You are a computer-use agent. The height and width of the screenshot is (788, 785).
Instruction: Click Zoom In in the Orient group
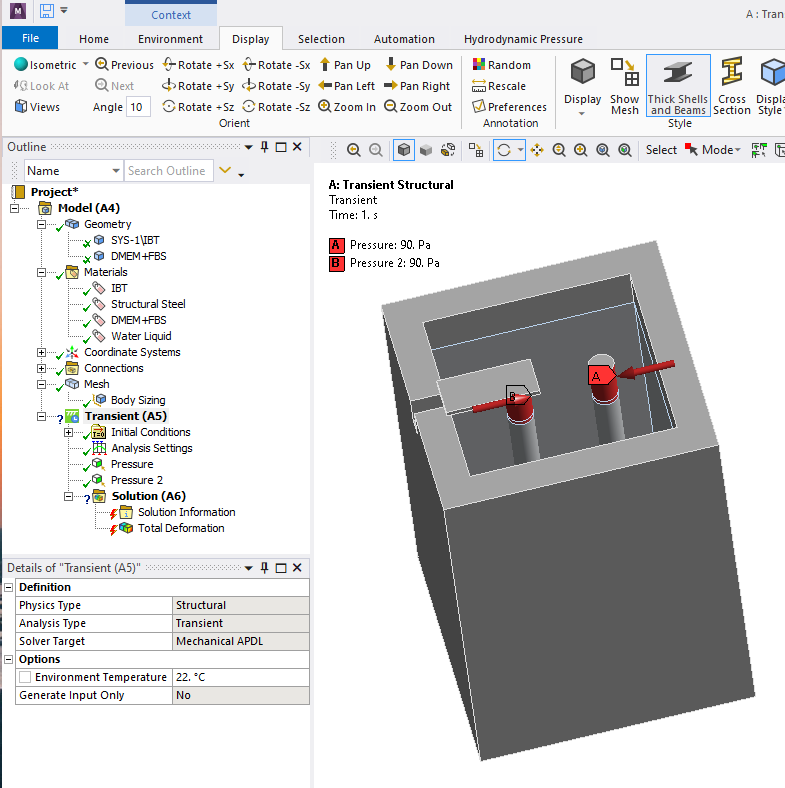coord(347,107)
